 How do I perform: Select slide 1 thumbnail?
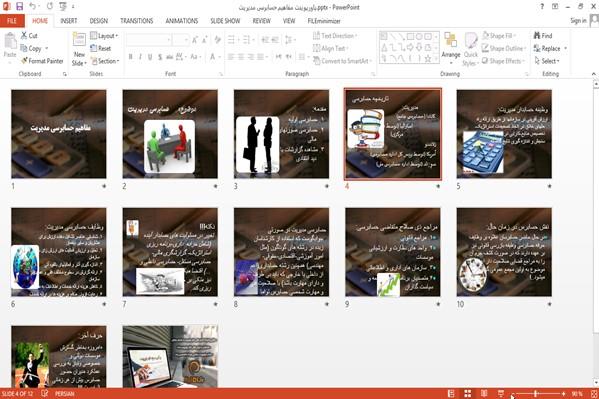[59, 134]
